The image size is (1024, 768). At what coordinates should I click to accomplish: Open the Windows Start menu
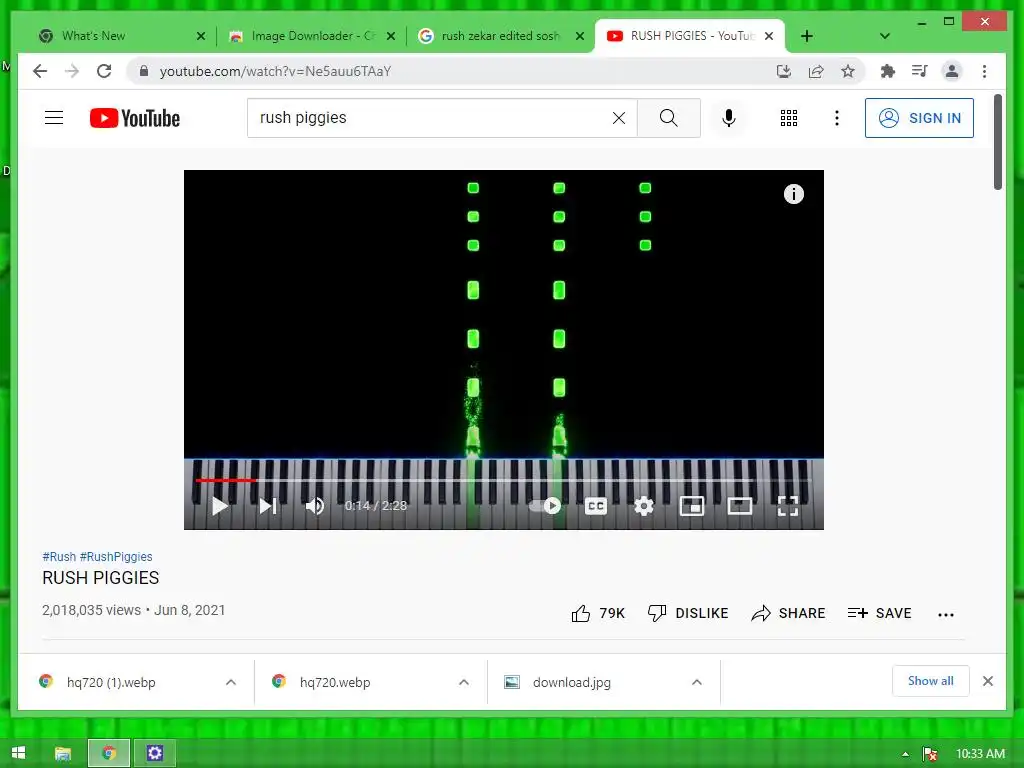(18, 753)
